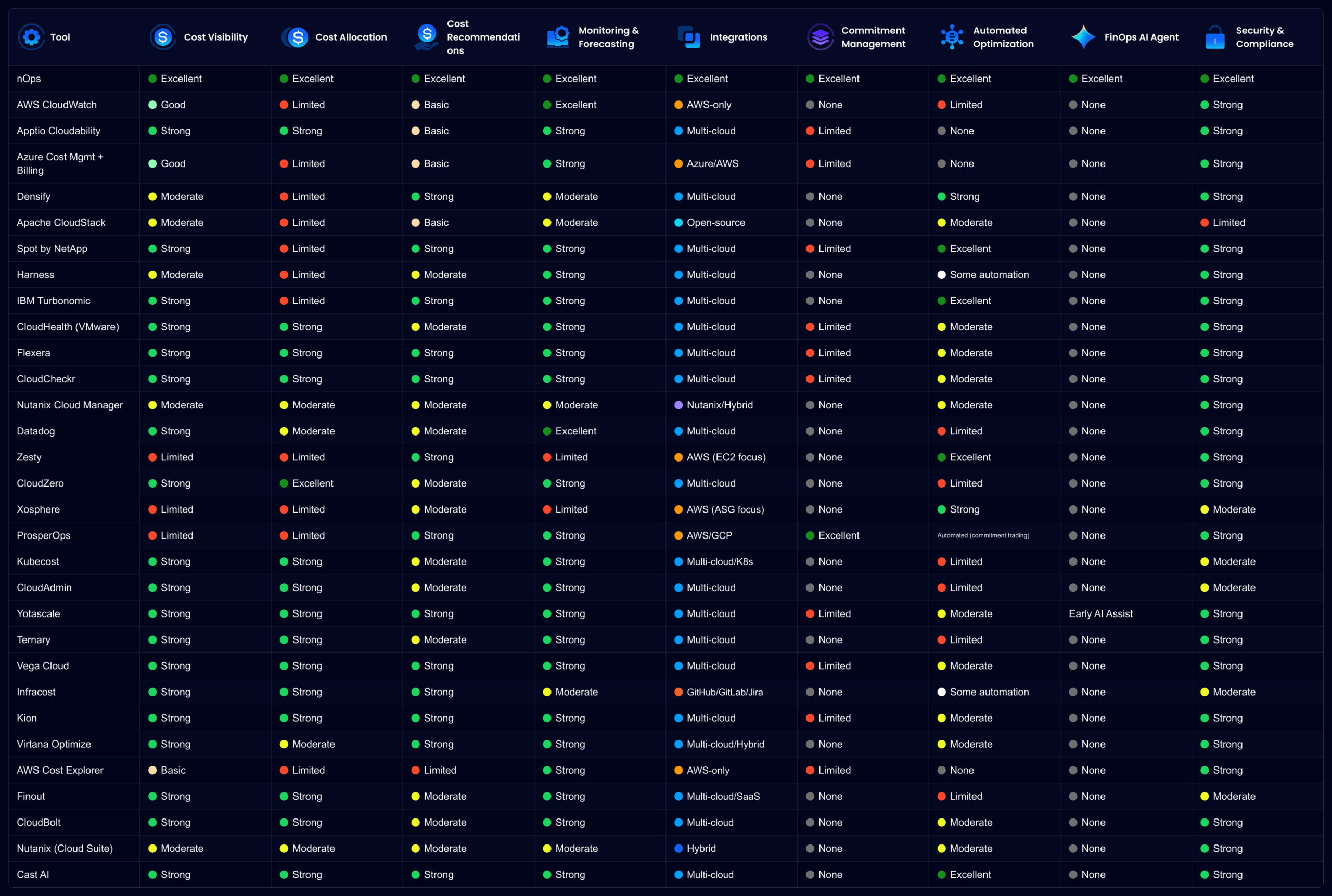The height and width of the screenshot is (896, 1332).
Task: Click the Cost Allocation column header label
Action: click(351, 37)
